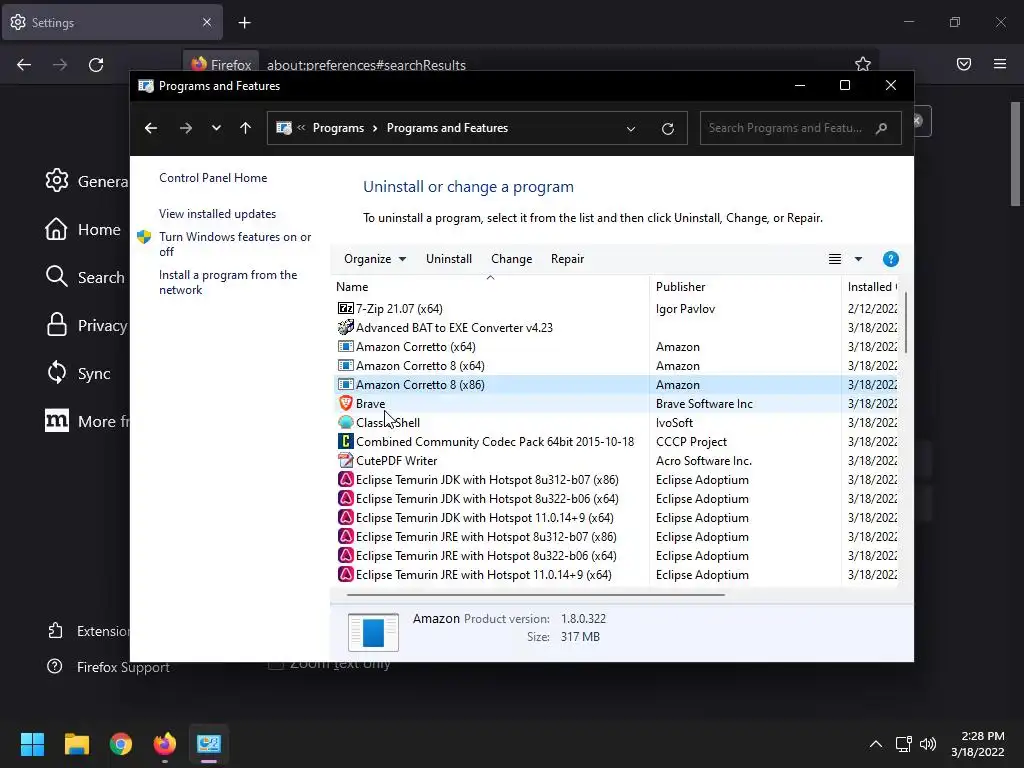Open the Sync category in Firefox settings
This screenshot has width=1024, height=768.
tap(78, 374)
